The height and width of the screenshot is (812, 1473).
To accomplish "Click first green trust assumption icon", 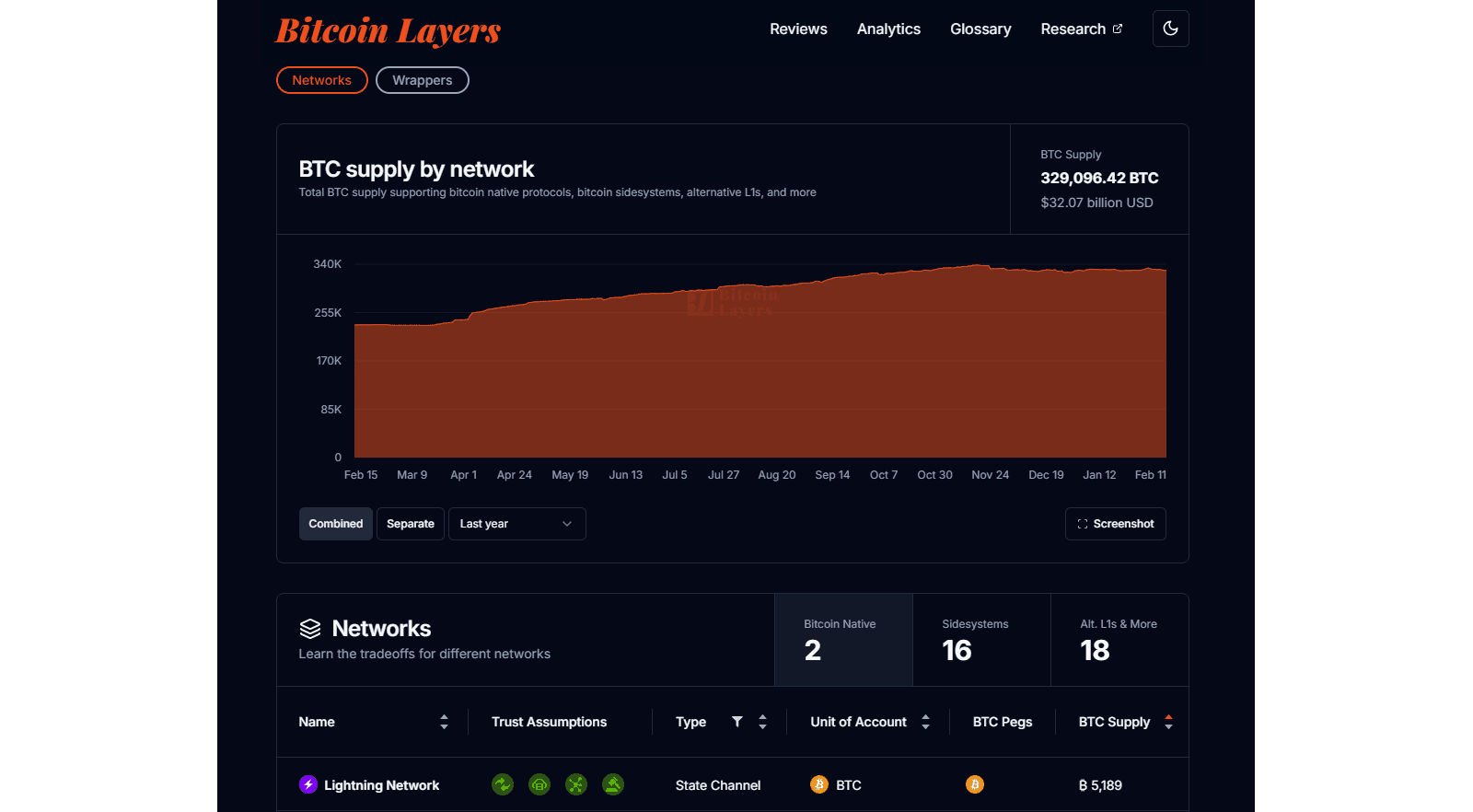I will 503,784.
